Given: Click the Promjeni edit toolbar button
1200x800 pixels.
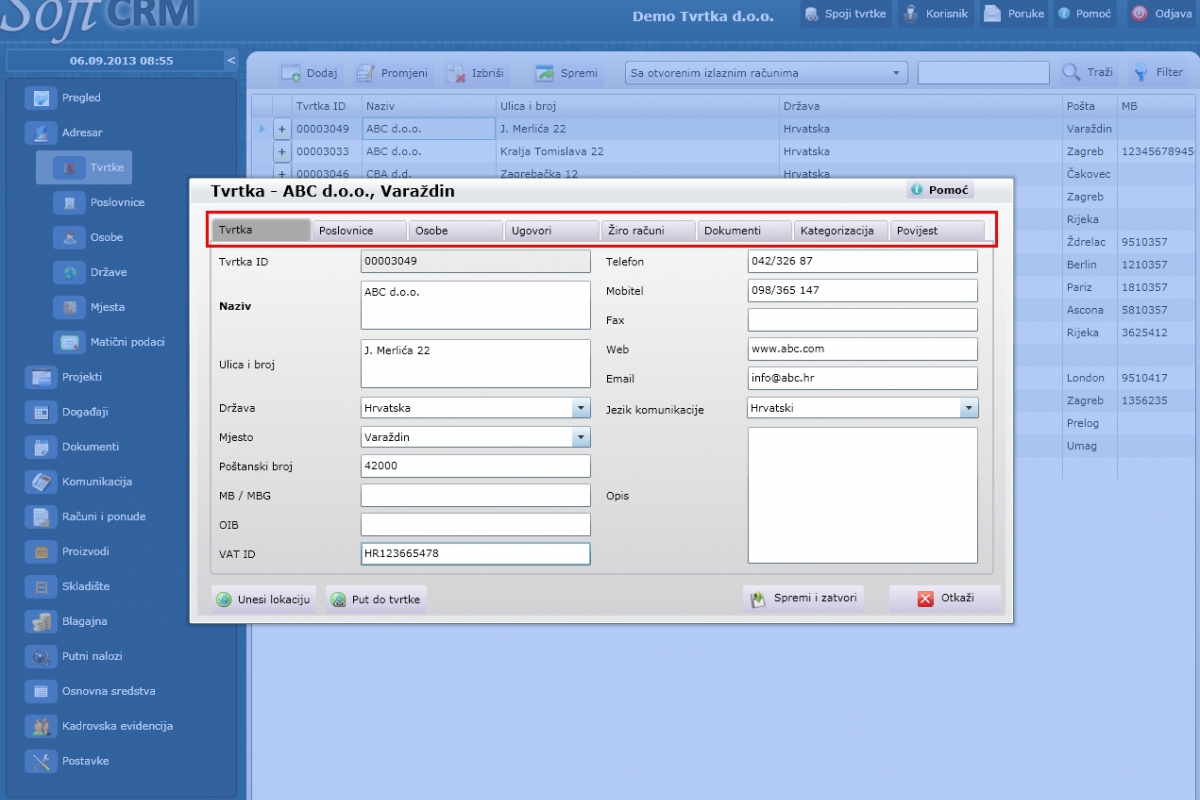Looking at the screenshot, I should tap(392, 73).
